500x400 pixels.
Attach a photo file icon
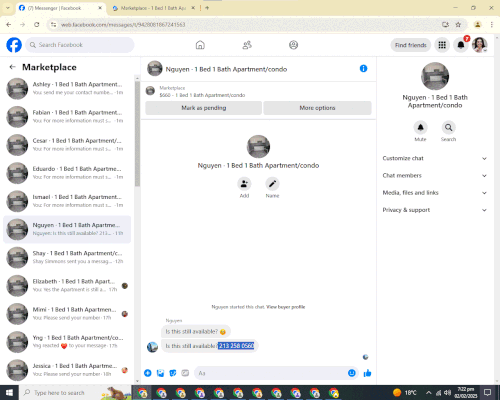point(160,373)
